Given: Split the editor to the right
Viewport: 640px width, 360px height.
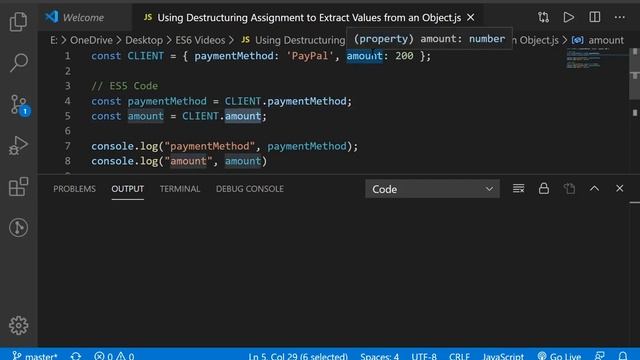Looking at the screenshot, I should click(x=594, y=17).
